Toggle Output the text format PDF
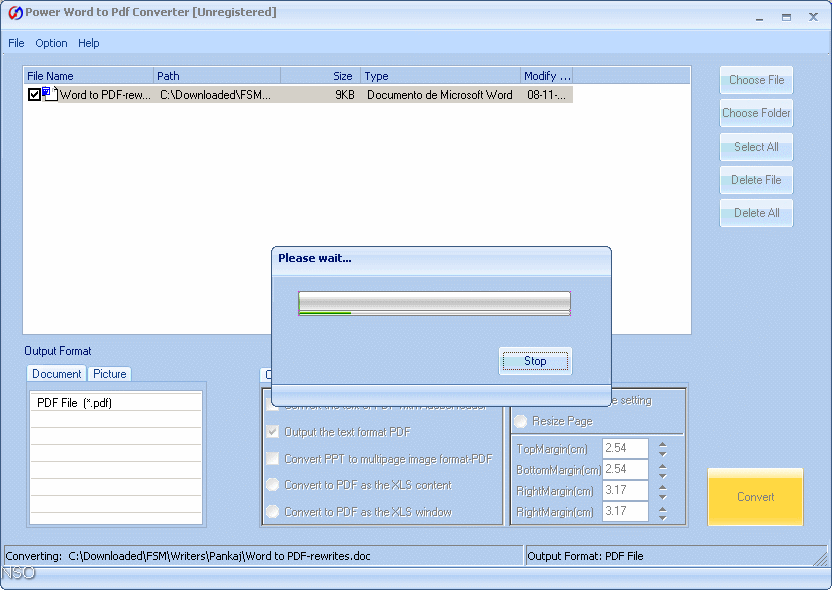The image size is (832, 590). click(x=275, y=431)
